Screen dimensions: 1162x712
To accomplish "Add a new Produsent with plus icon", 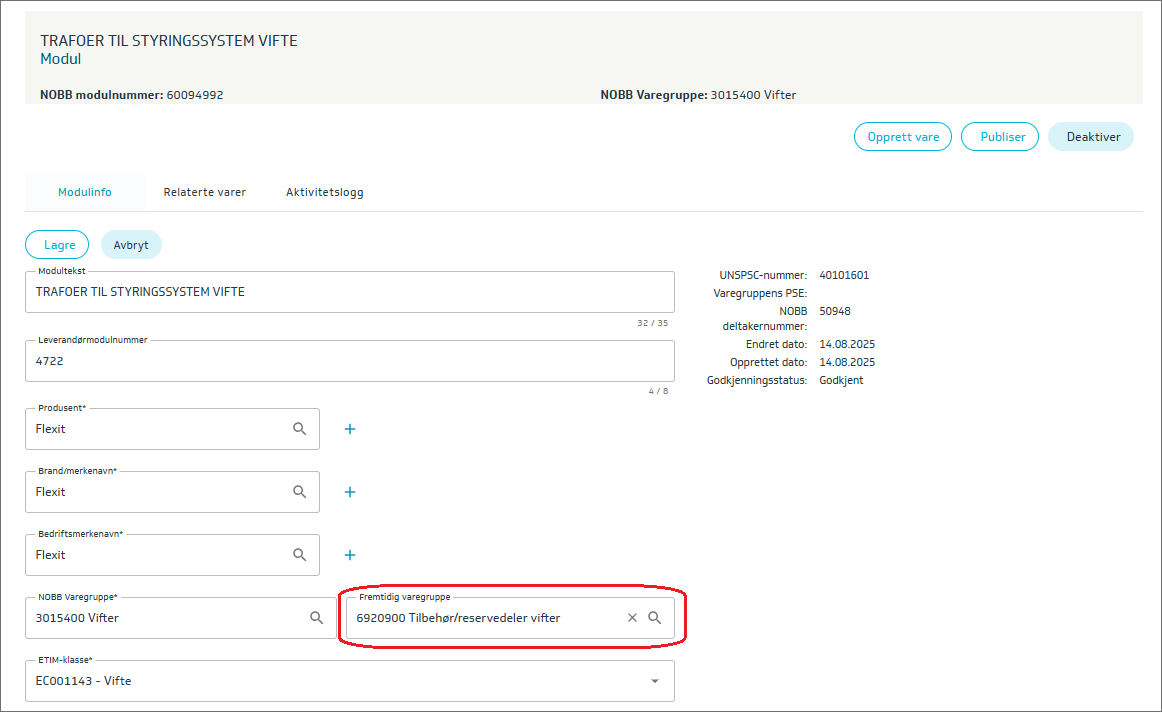I will 350,429.
